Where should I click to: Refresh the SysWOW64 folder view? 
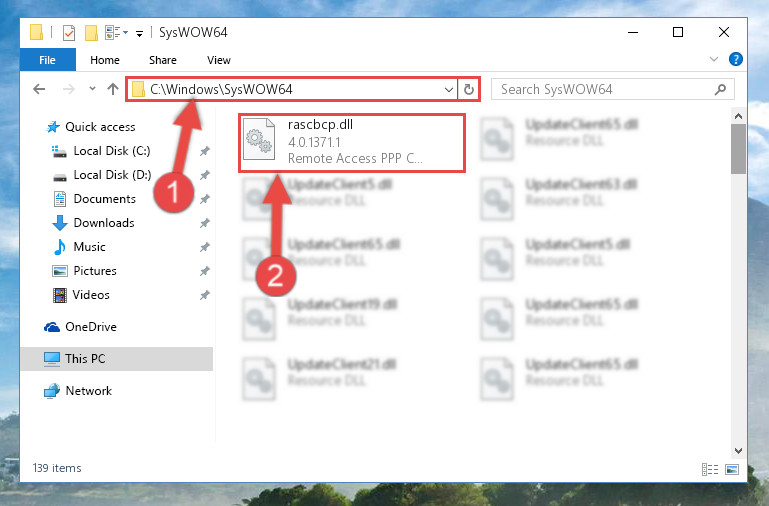click(469, 89)
